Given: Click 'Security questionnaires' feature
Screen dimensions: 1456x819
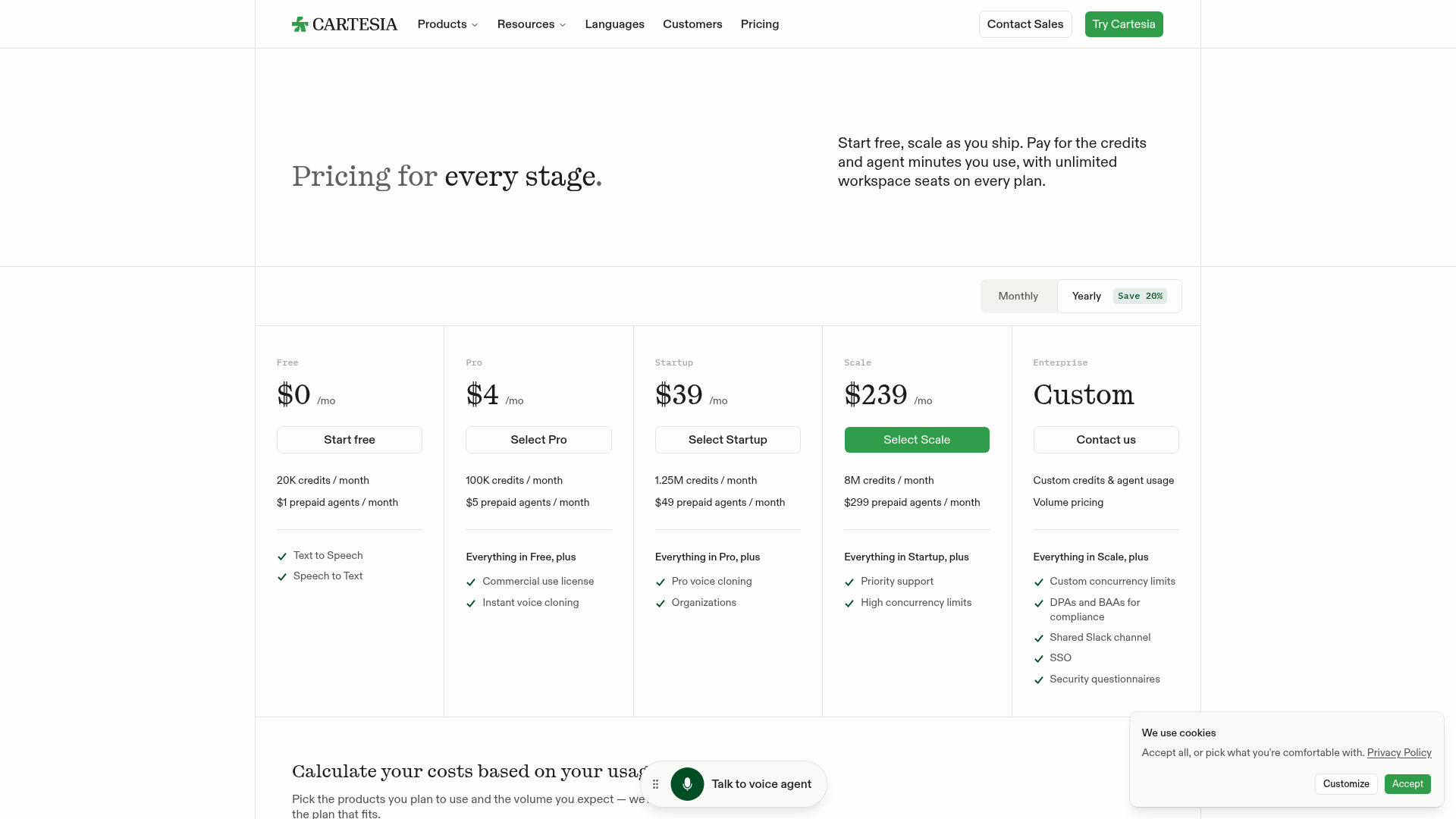Looking at the screenshot, I should click(x=1105, y=679).
